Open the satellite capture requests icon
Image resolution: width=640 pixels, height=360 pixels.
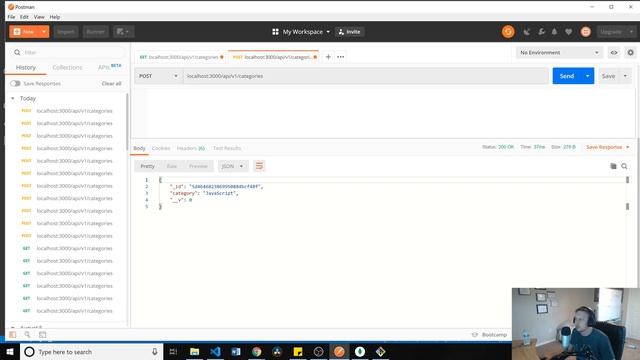point(527,32)
